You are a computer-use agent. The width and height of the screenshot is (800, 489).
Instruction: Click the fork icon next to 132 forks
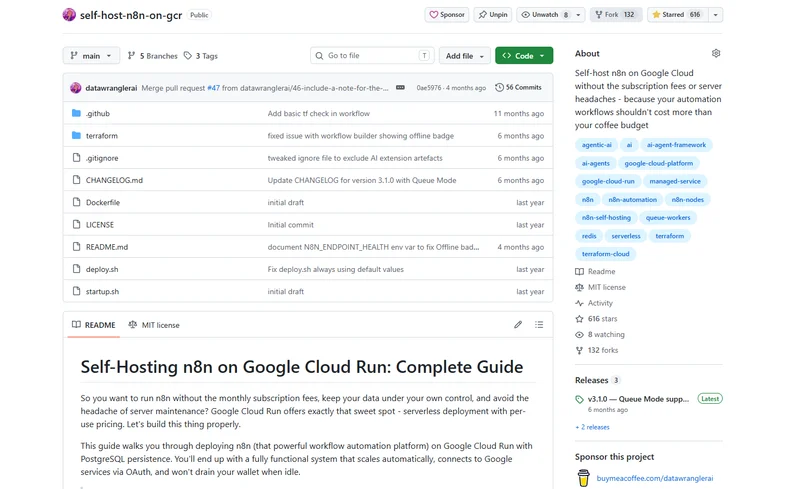click(x=579, y=350)
